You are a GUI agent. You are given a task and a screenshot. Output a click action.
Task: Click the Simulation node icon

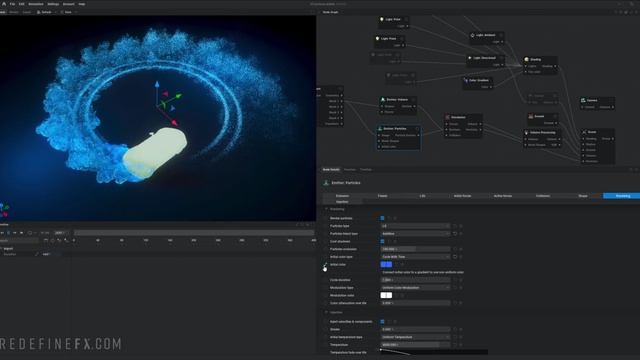447,117
